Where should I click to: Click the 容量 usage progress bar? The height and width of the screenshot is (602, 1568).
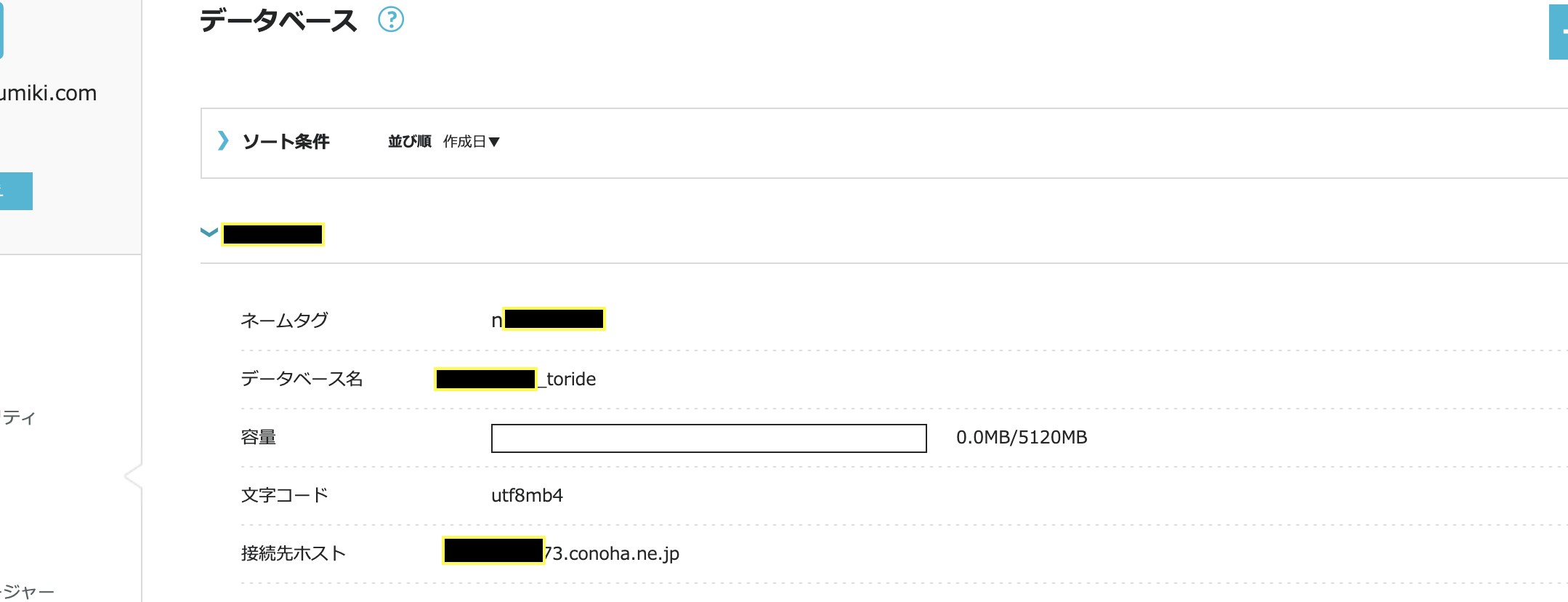point(708,438)
